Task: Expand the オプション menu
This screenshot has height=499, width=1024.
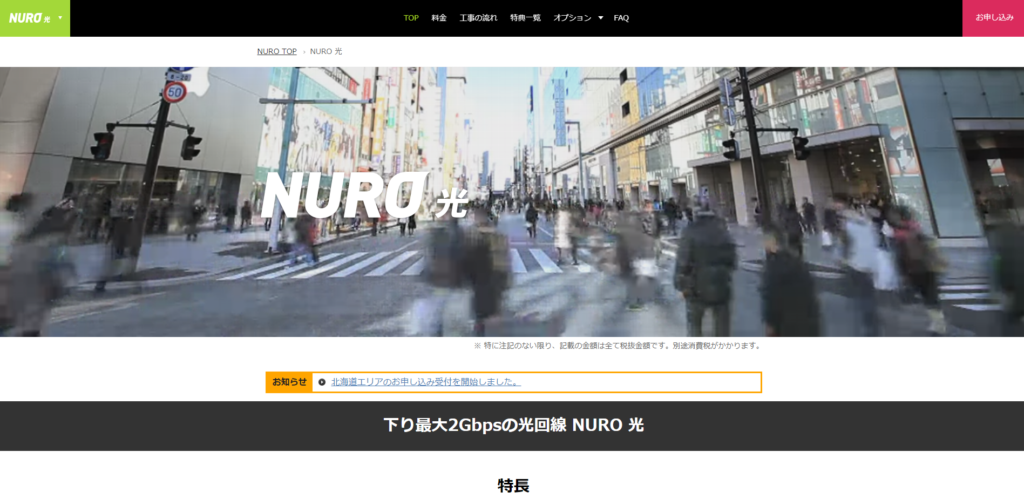Action: [x=578, y=18]
